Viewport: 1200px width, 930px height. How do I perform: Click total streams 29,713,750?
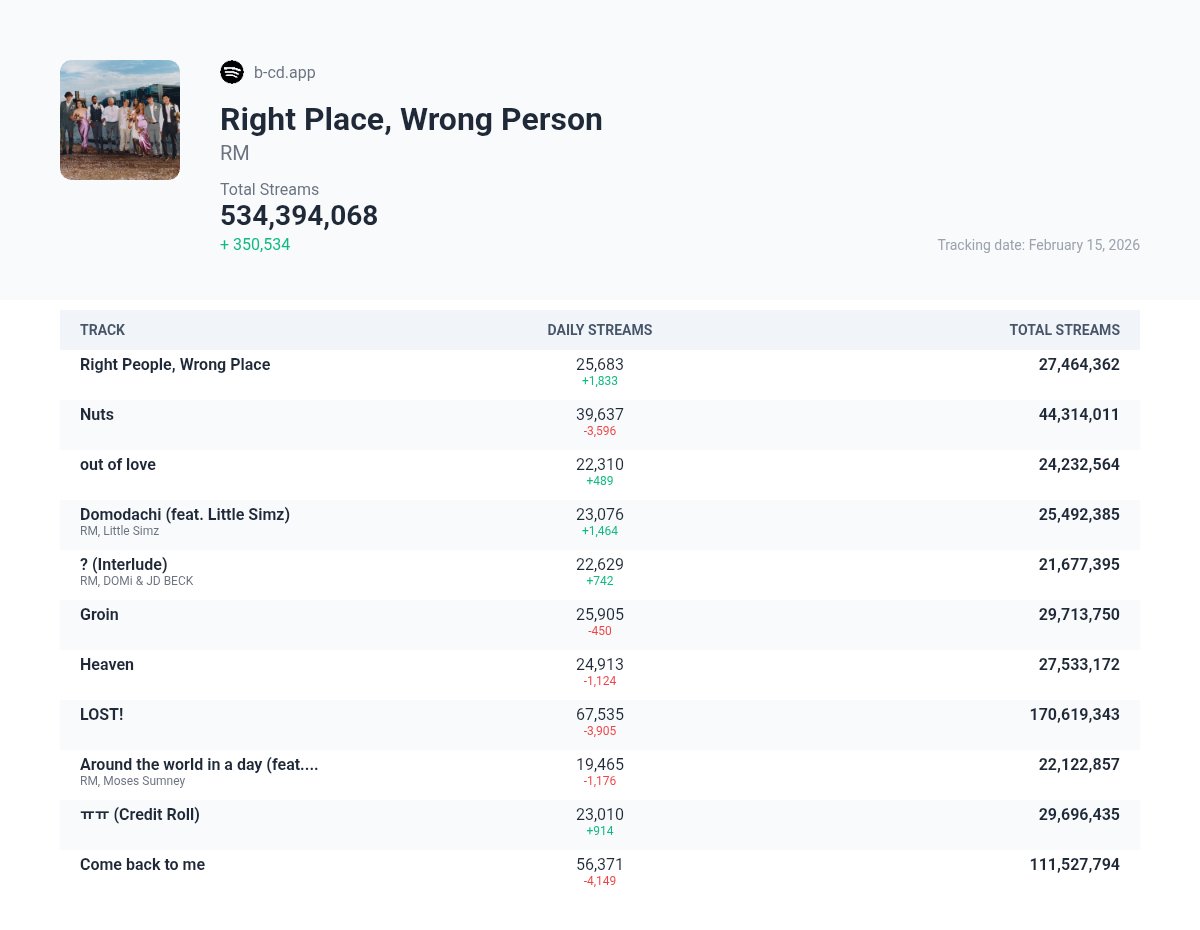click(x=1079, y=615)
